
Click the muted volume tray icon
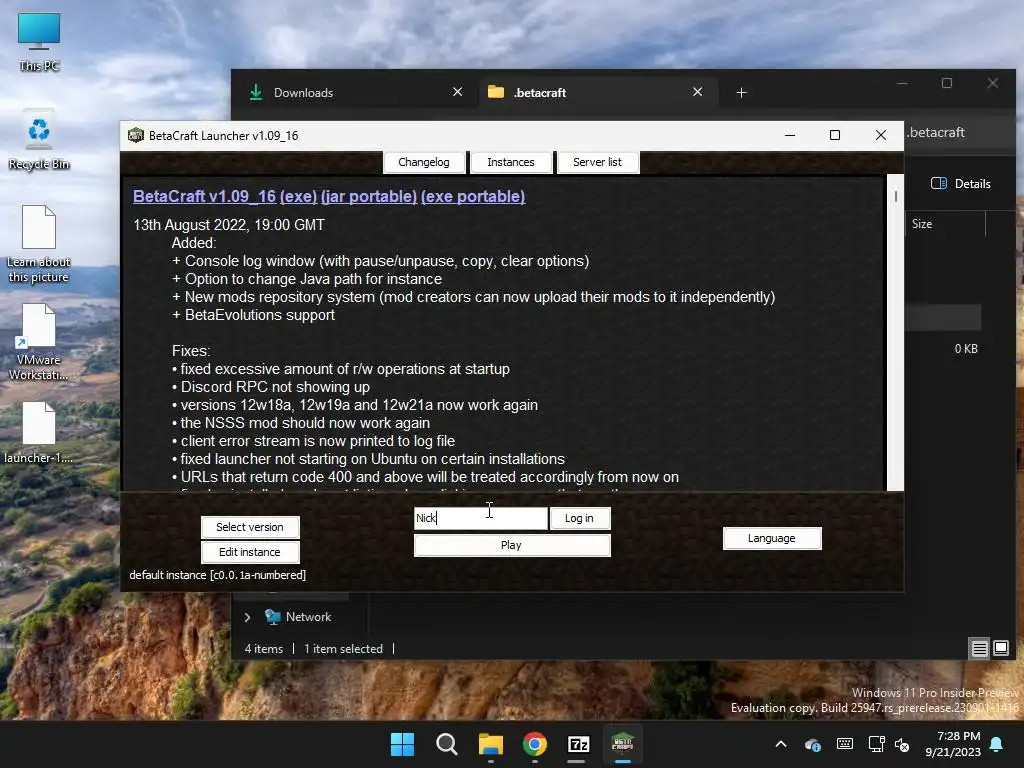tap(902, 744)
